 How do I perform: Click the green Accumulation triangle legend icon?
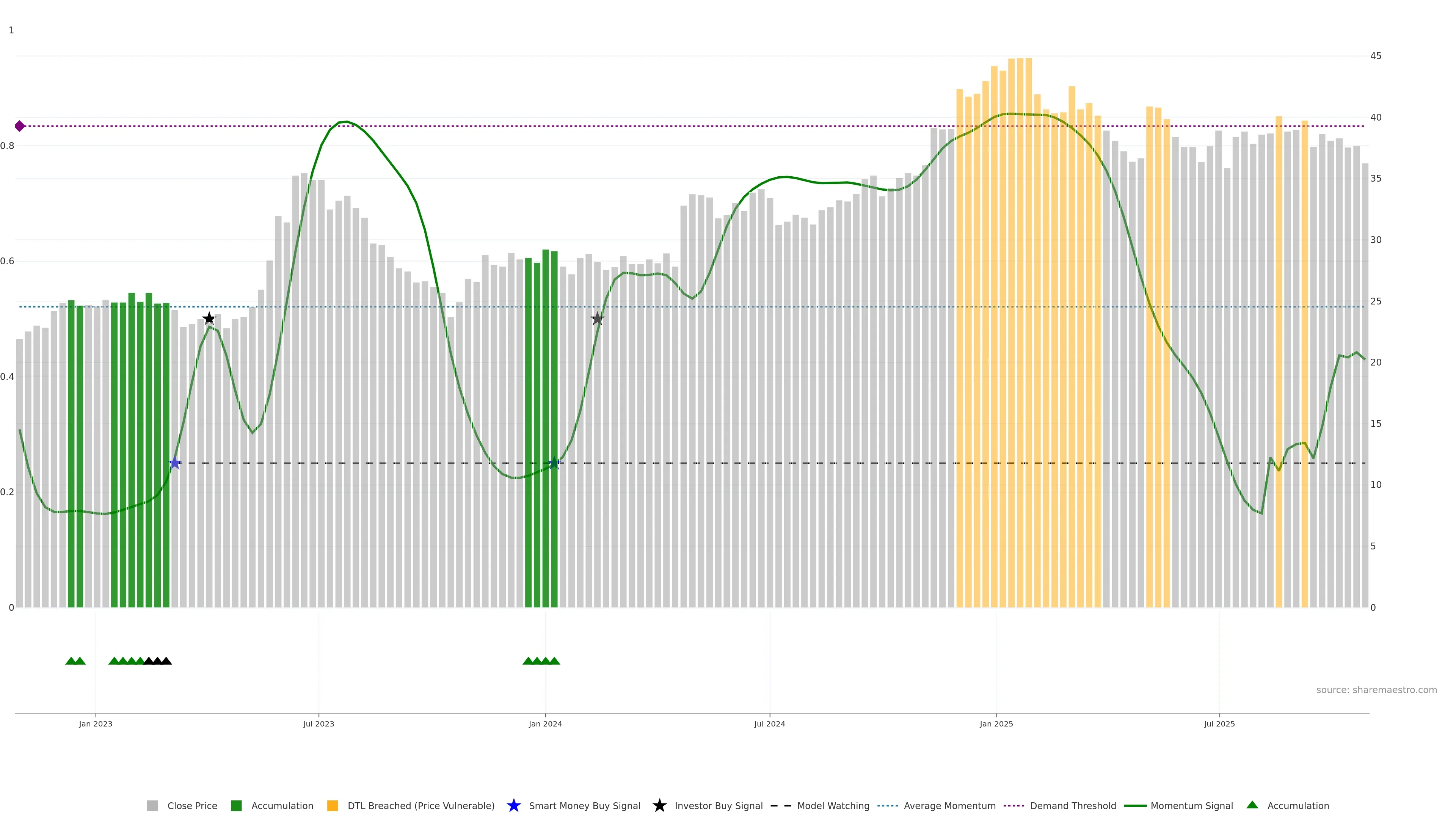[x=1252, y=805]
